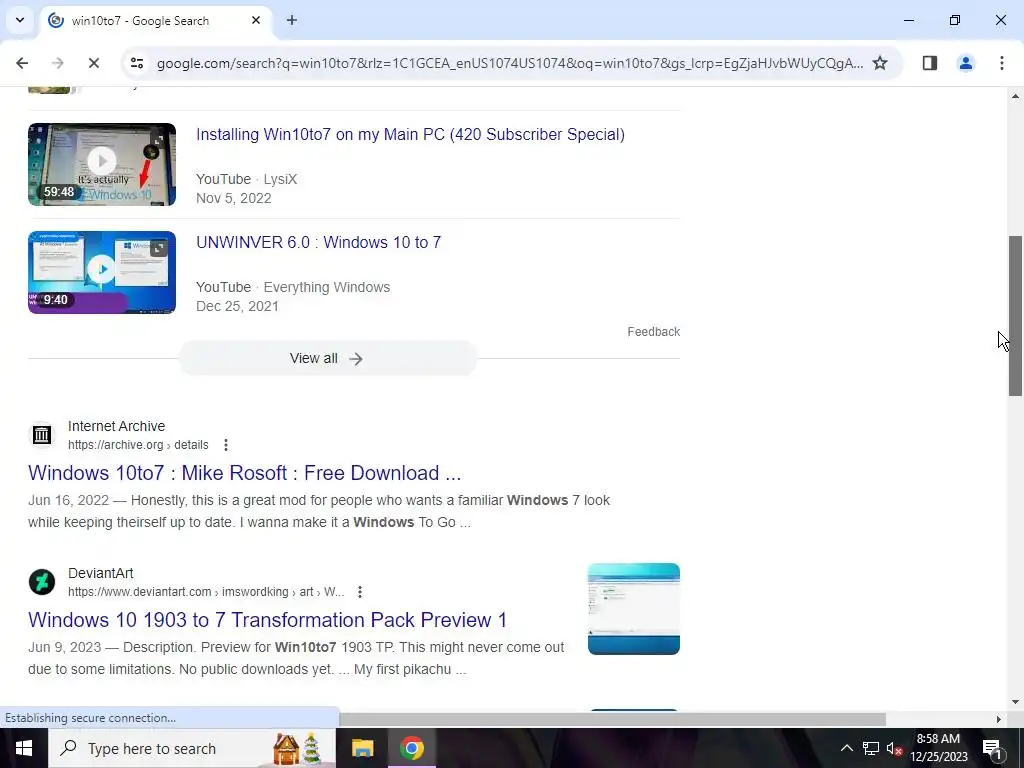Click the taskbar search box

coord(191,748)
